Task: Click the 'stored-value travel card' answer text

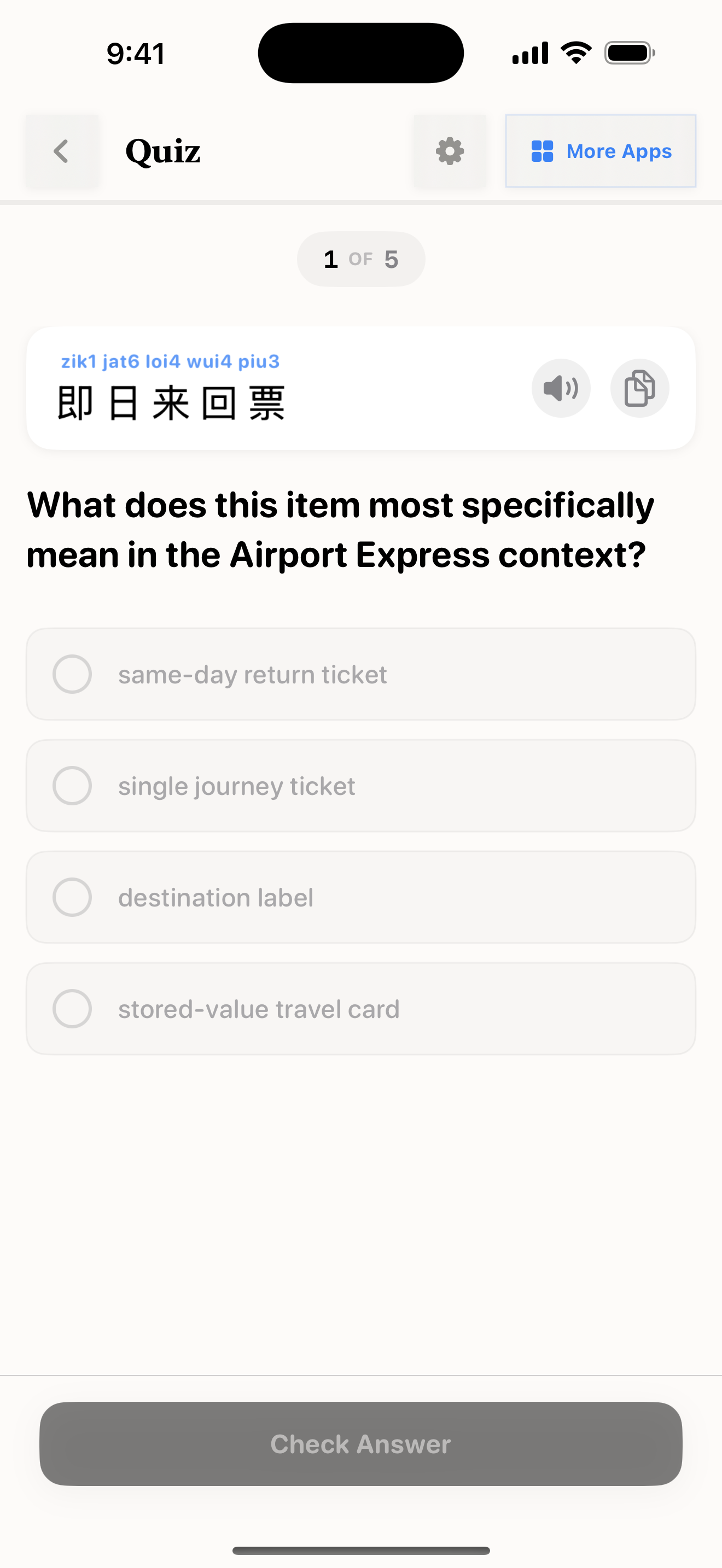Action: 259,1009
